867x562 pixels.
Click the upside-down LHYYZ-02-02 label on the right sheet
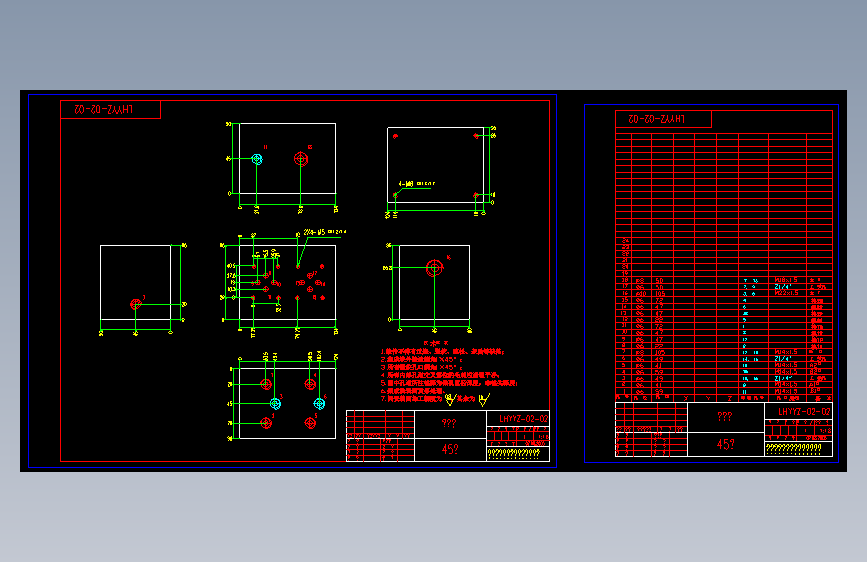pos(656,119)
